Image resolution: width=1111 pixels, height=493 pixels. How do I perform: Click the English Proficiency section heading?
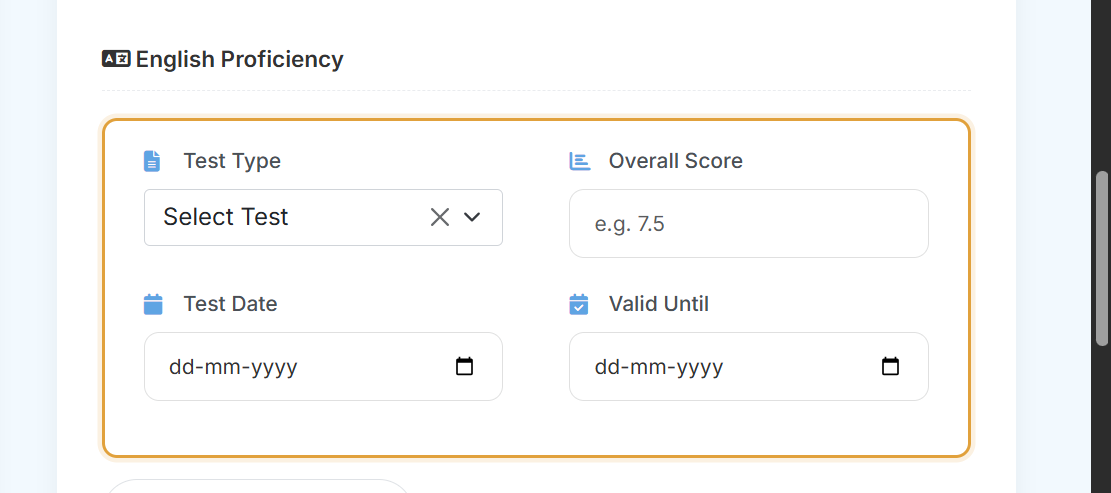click(239, 60)
